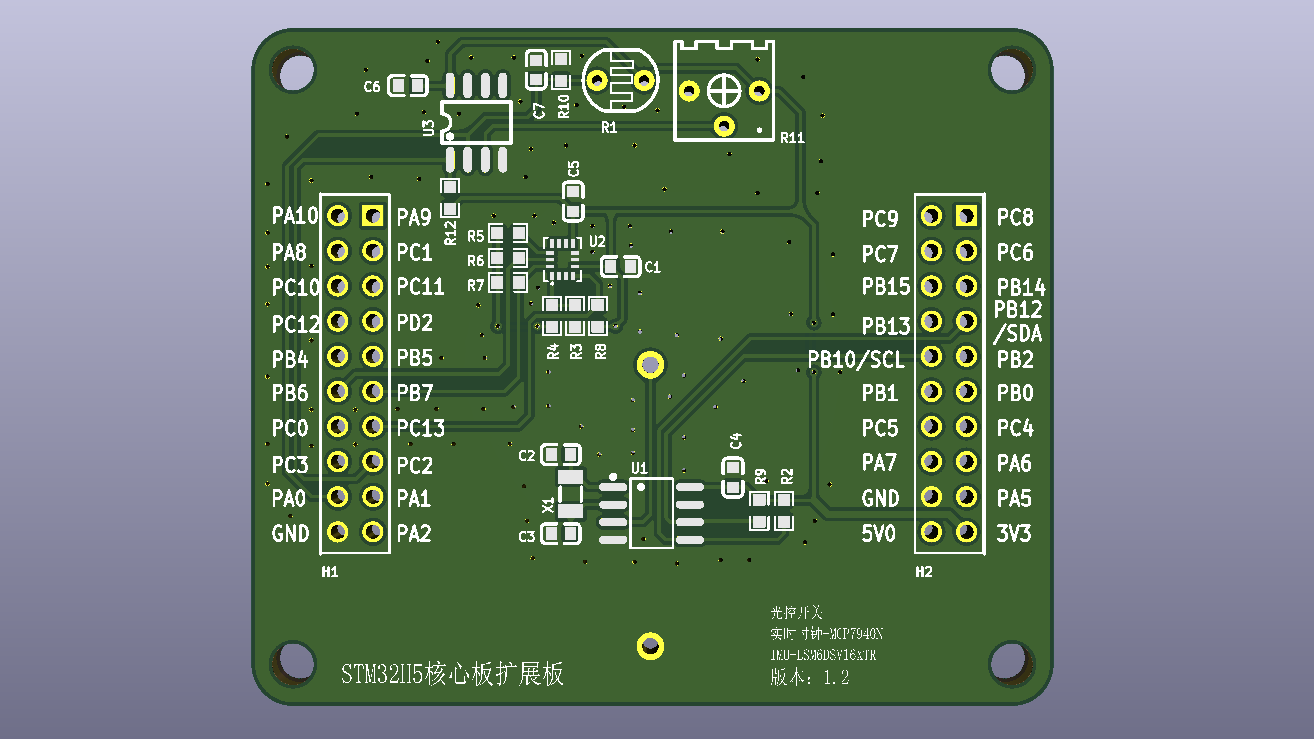Click the 3V3 pin on header H2
Viewport: 1314px width, 739px height.
pos(966,532)
